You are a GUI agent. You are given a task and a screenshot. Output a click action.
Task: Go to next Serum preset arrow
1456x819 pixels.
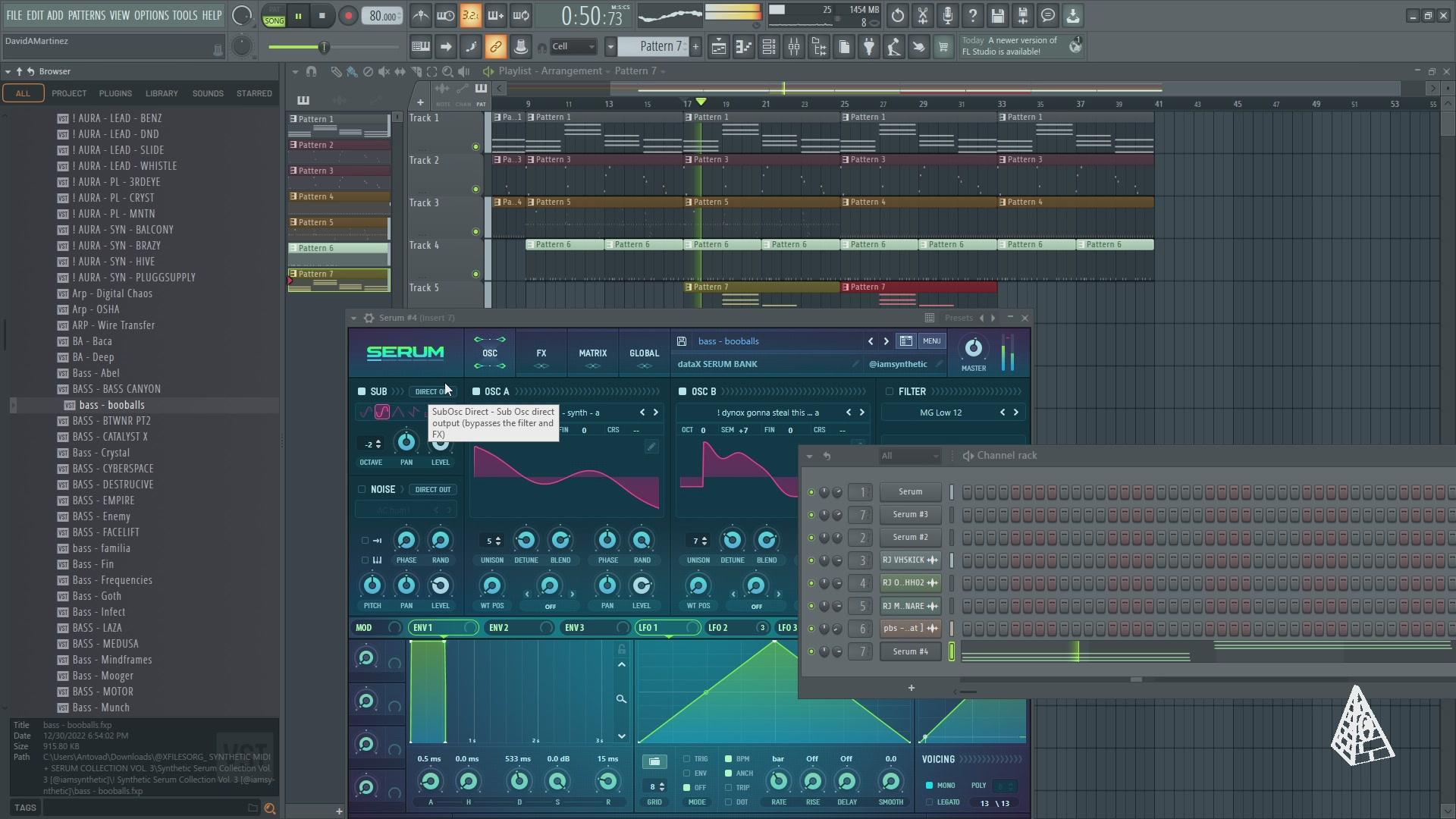tap(886, 341)
